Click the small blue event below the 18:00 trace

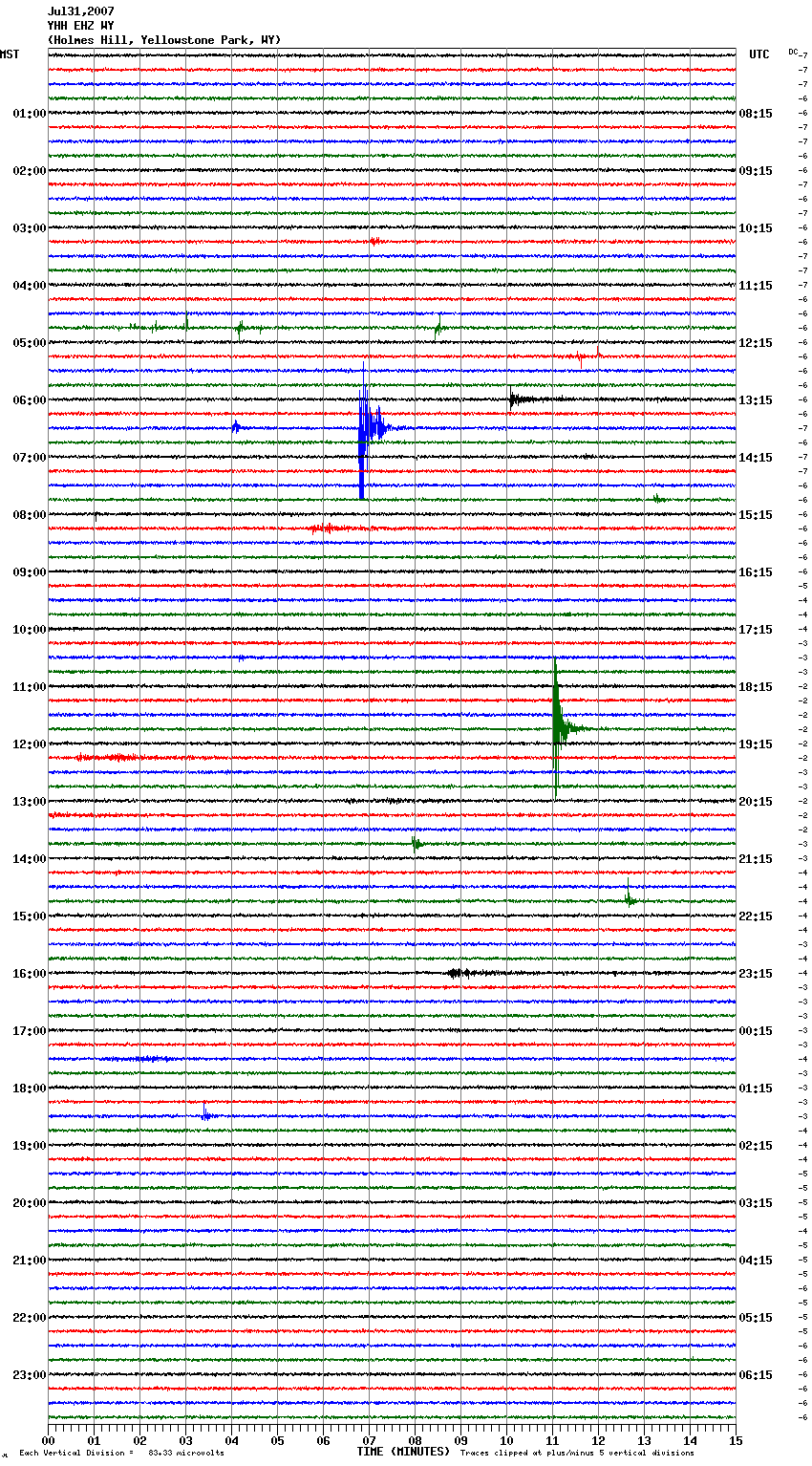tap(206, 1113)
